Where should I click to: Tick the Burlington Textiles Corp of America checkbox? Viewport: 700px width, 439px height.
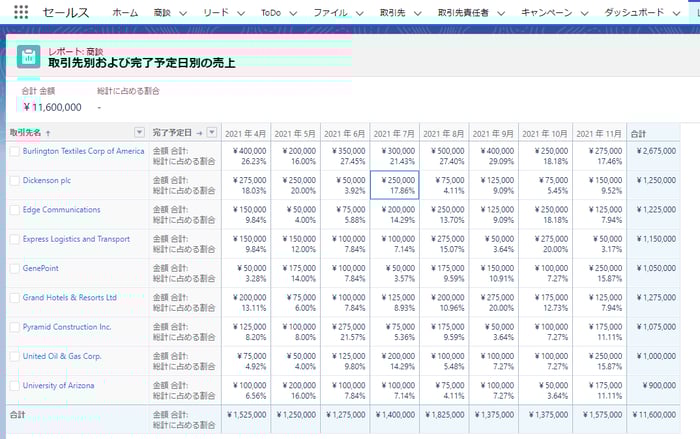coord(15,151)
